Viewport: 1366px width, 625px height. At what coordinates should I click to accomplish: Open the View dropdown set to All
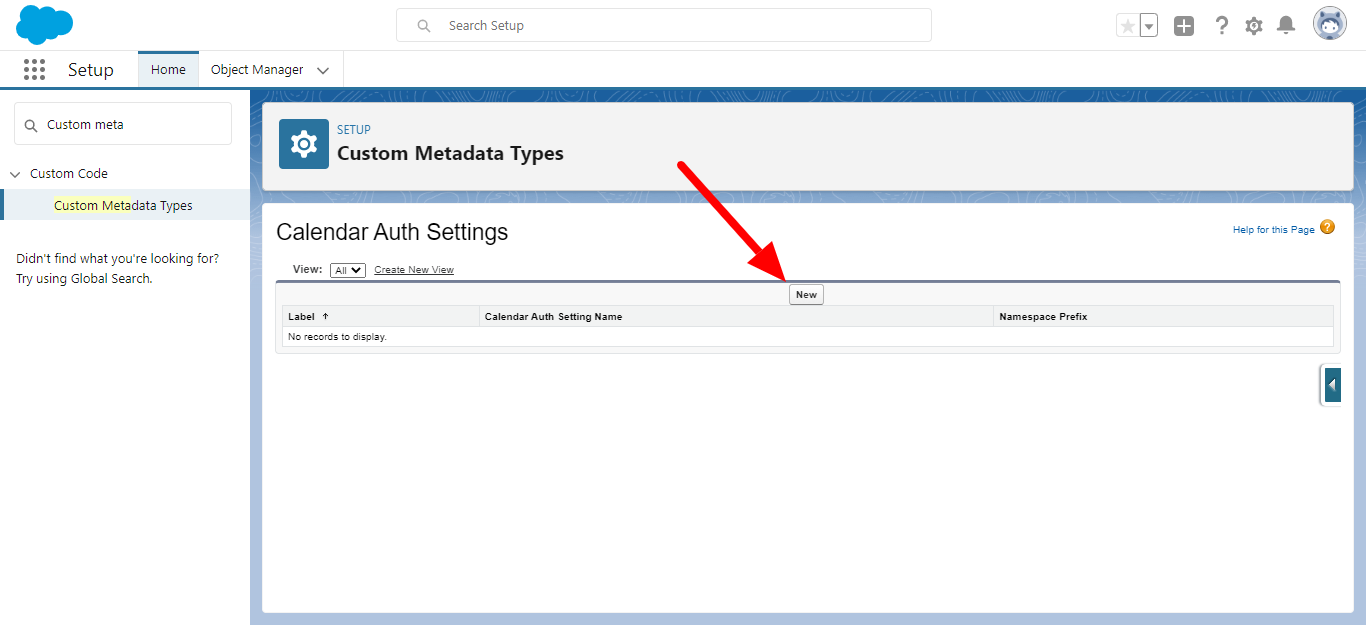click(x=348, y=270)
